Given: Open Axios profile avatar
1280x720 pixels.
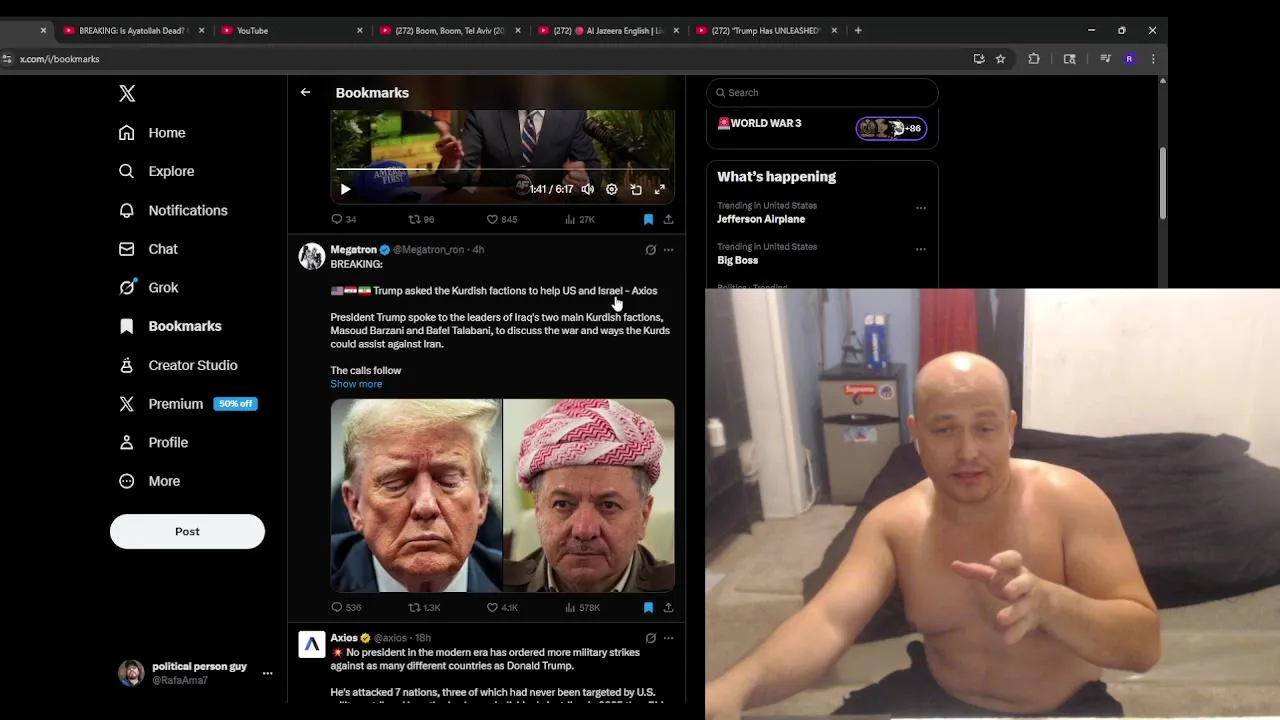Looking at the screenshot, I should [312, 644].
